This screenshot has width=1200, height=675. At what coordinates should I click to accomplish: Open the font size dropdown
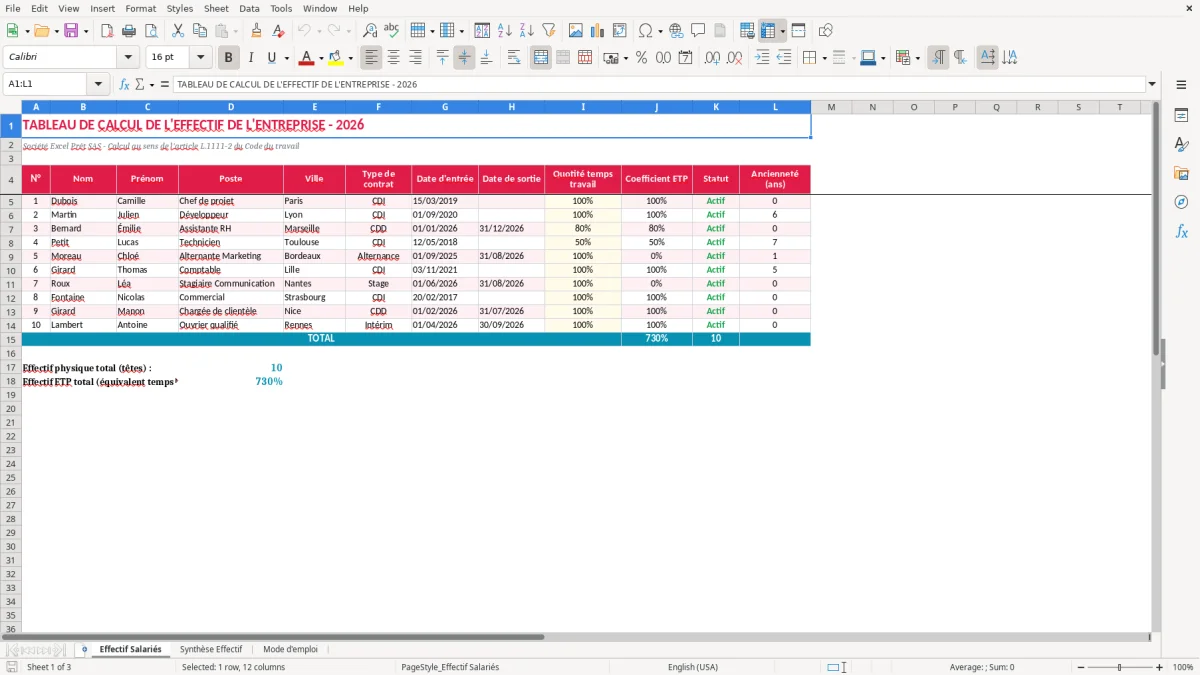[x=200, y=58]
